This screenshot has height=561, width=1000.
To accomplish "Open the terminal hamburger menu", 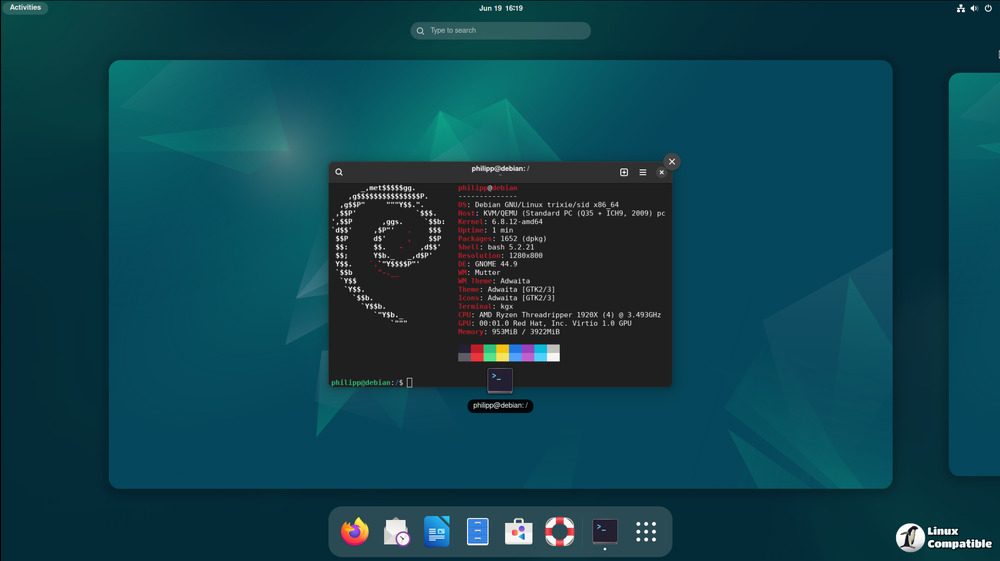I will point(643,172).
